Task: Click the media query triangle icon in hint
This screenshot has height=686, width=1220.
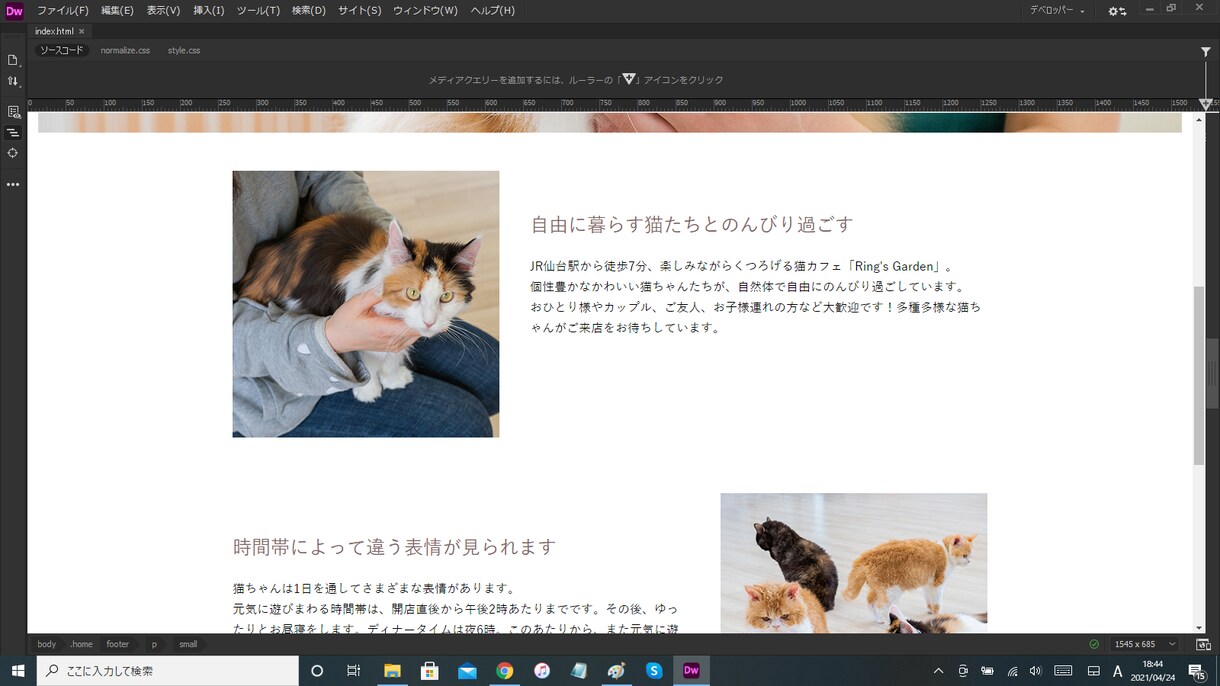Action: [x=628, y=79]
